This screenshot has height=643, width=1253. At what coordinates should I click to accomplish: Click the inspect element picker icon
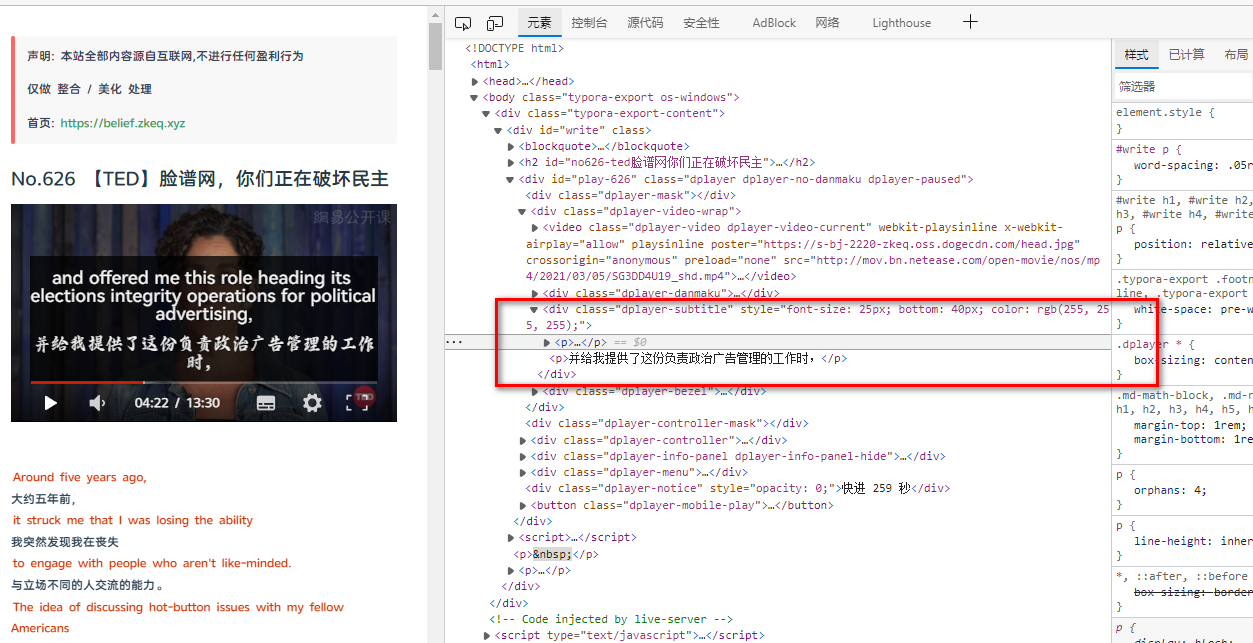(x=463, y=23)
